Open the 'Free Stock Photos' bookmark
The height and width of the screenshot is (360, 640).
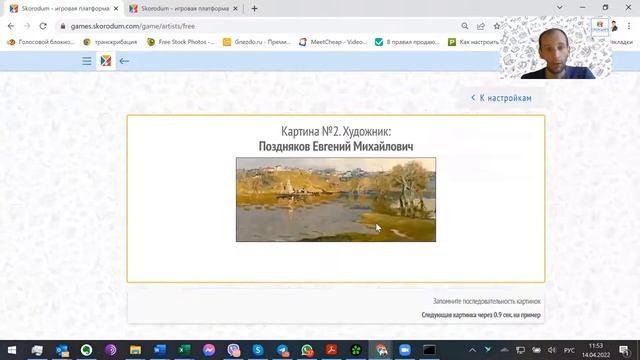tap(181, 42)
